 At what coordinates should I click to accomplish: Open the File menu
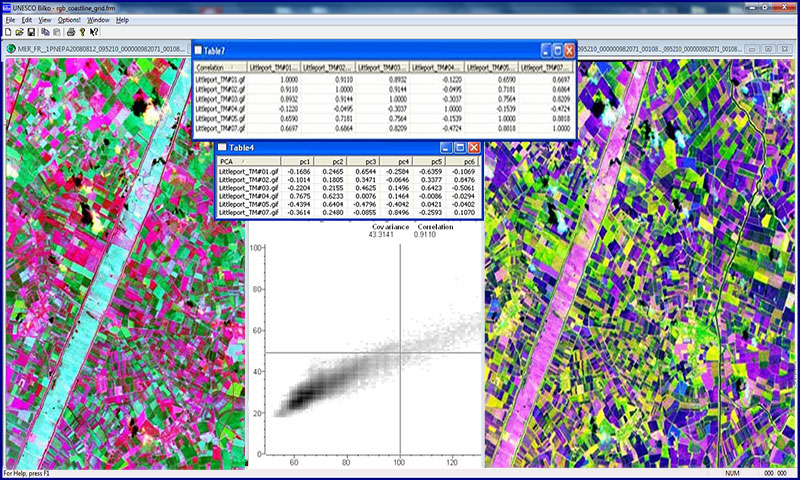point(10,20)
